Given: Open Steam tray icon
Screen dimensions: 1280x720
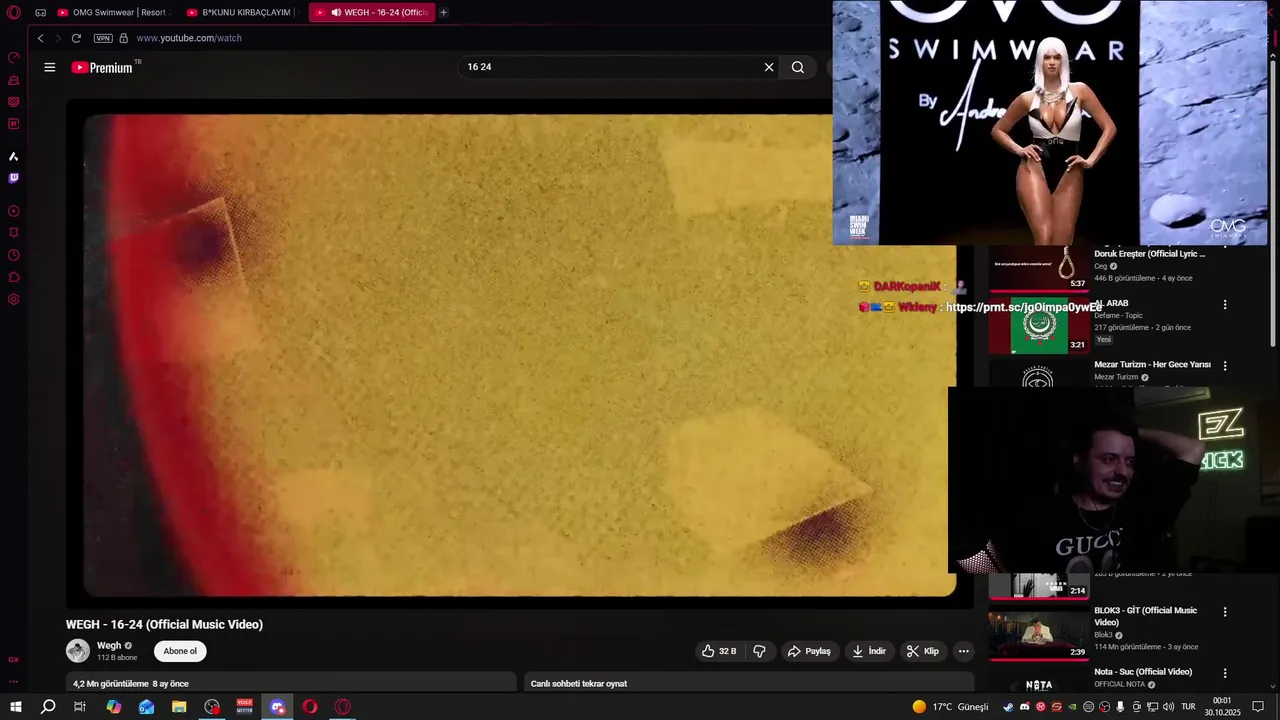Looking at the screenshot, I should pyautogui.click(x=1008, y=707).
